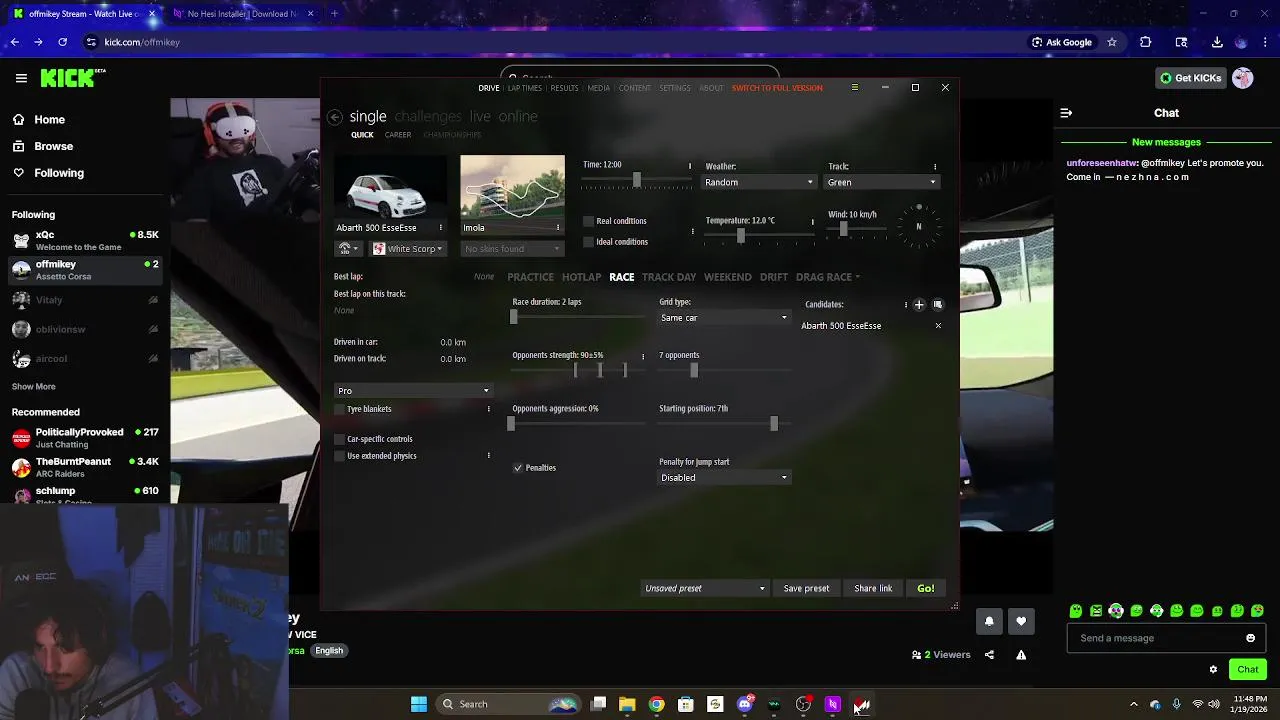The height and width of the screenshot is (720, 1280).
Task: Click the green Chat send button
Action: coord(1248,670)
